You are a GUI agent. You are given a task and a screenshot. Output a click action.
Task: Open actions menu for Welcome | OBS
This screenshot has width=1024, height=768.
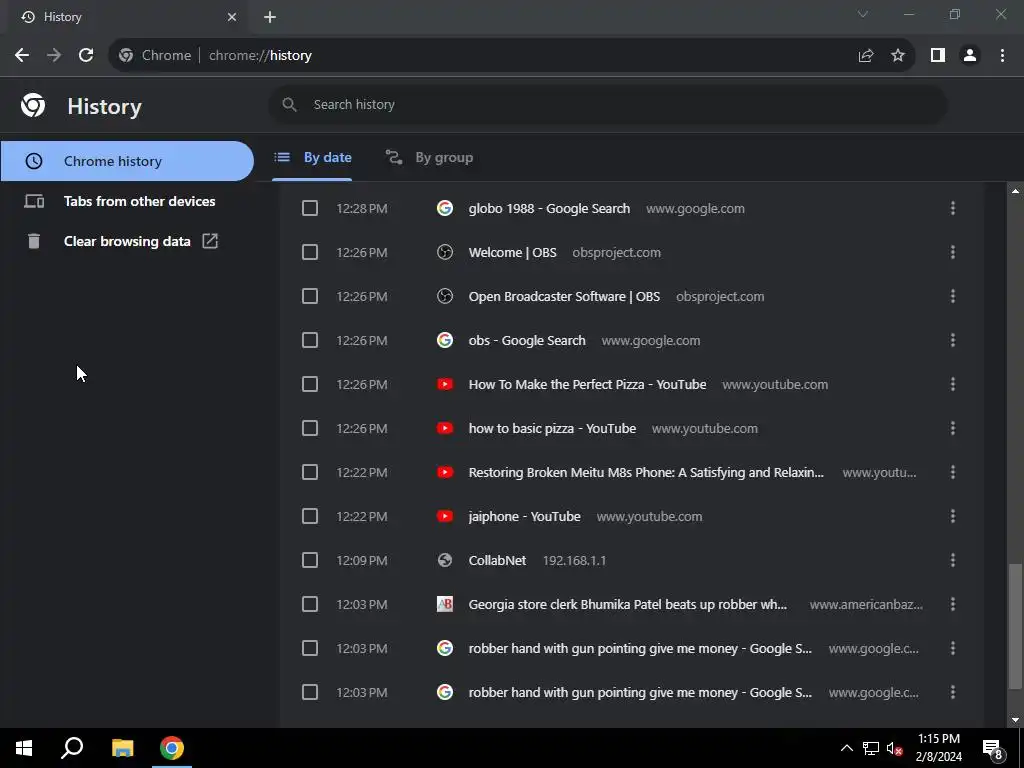(x=953, y=252)
